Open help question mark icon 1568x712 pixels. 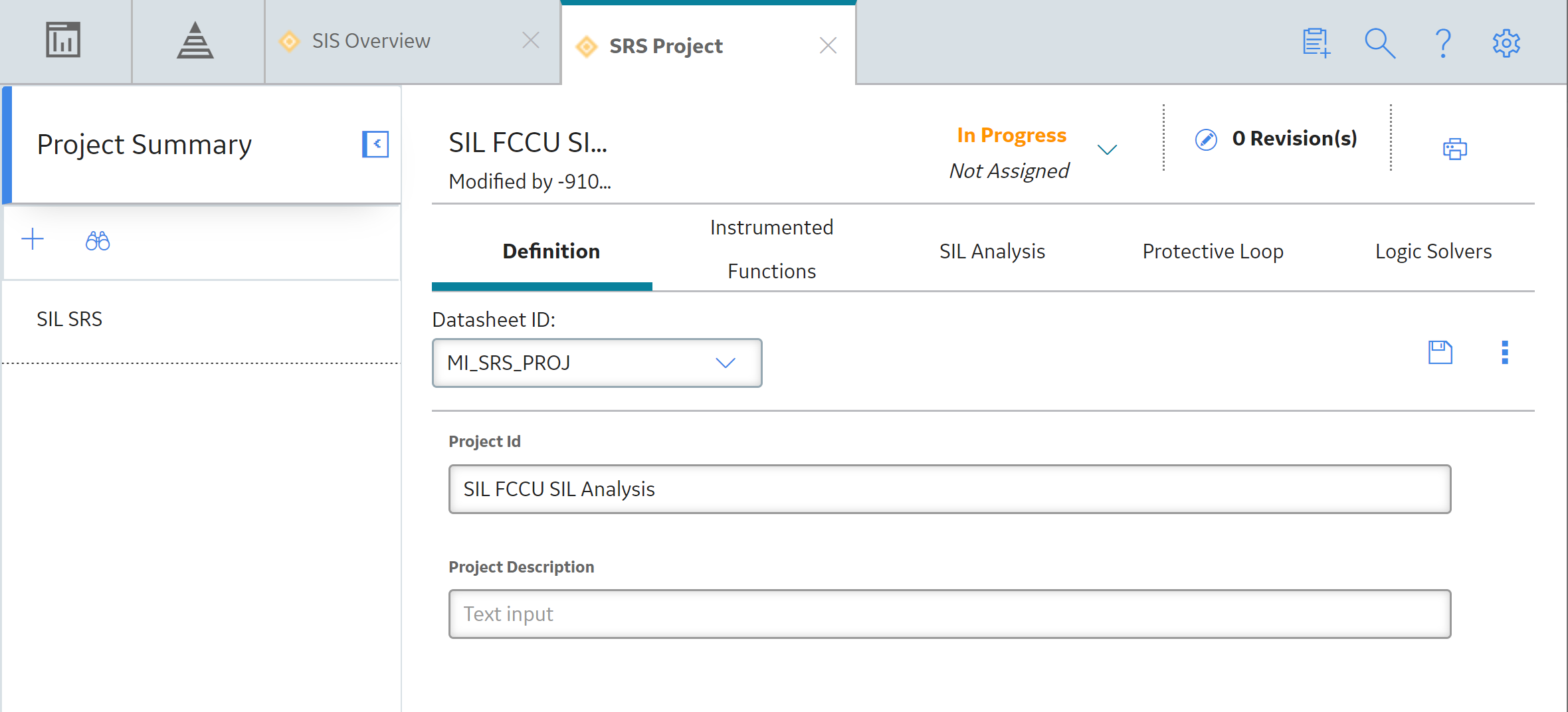click(1443, 43)
